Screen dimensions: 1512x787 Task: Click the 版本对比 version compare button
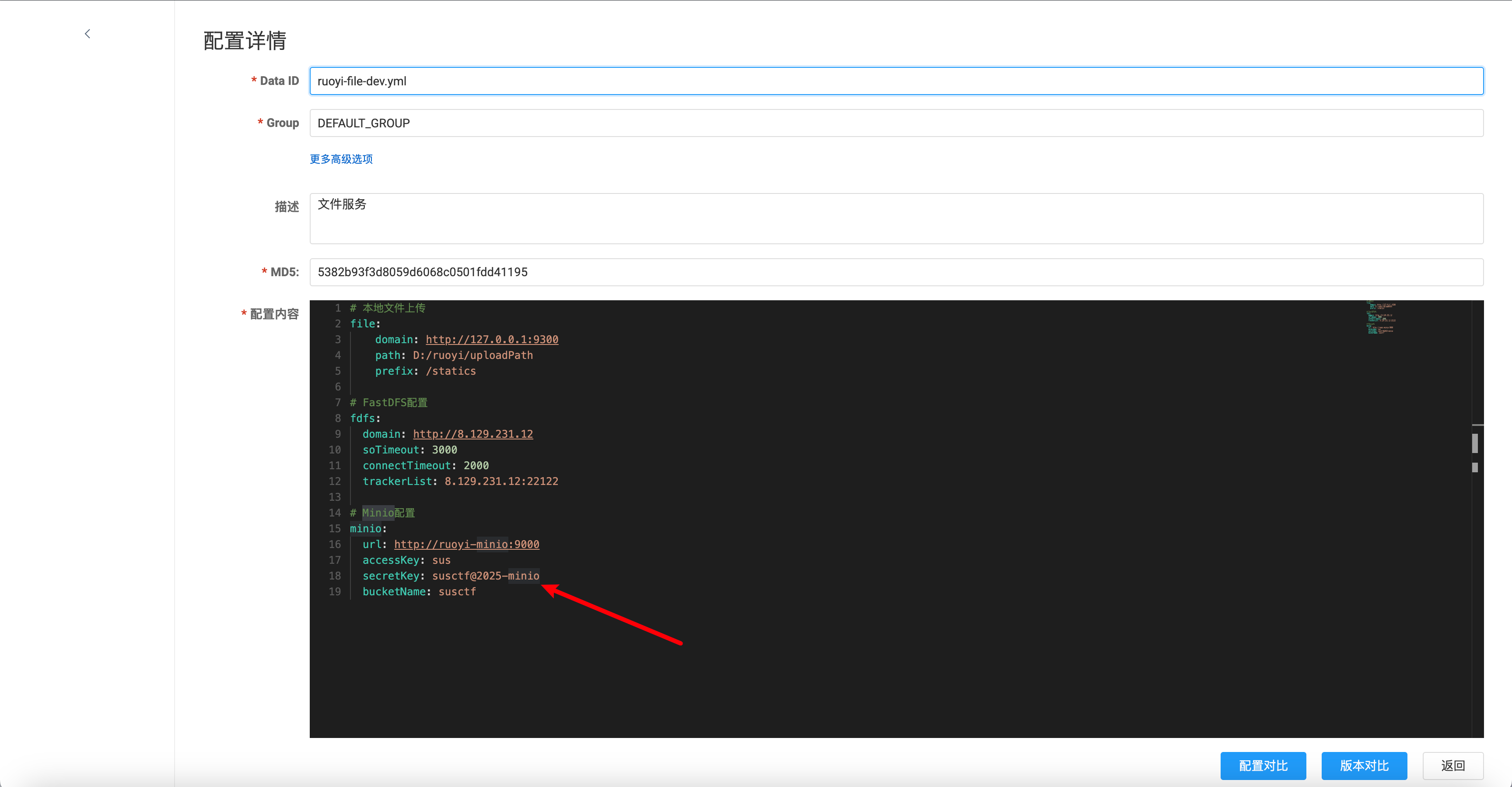[x=1364, y=765]
